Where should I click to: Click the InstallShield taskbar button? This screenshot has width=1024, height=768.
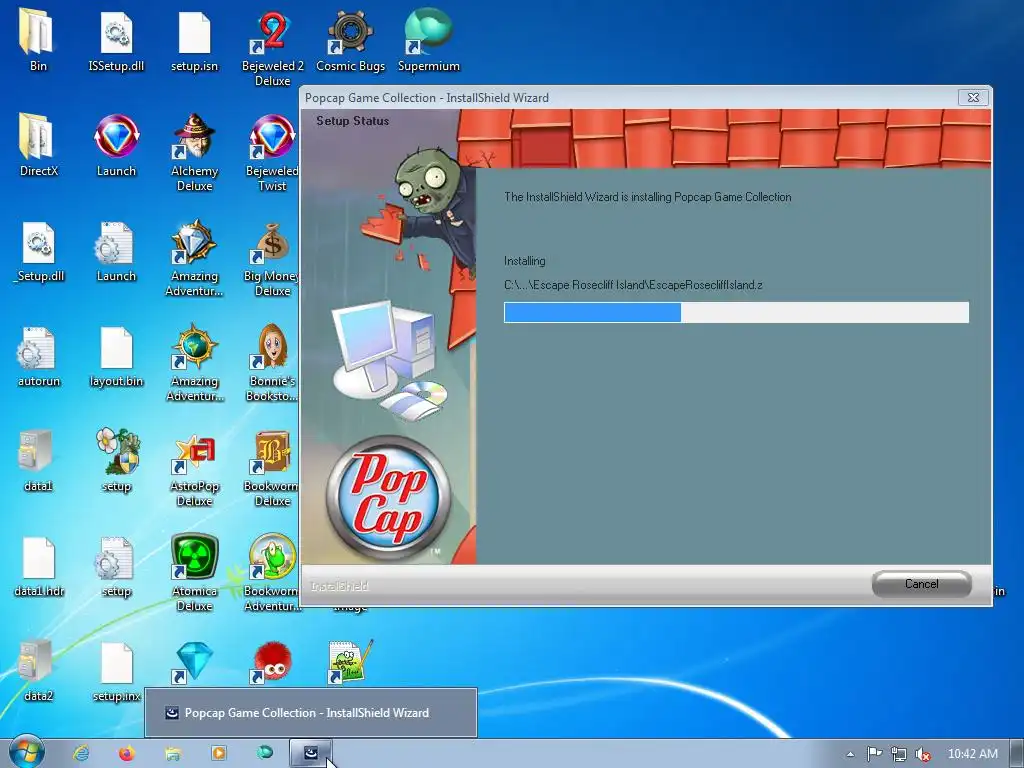[x=311, y=754]
